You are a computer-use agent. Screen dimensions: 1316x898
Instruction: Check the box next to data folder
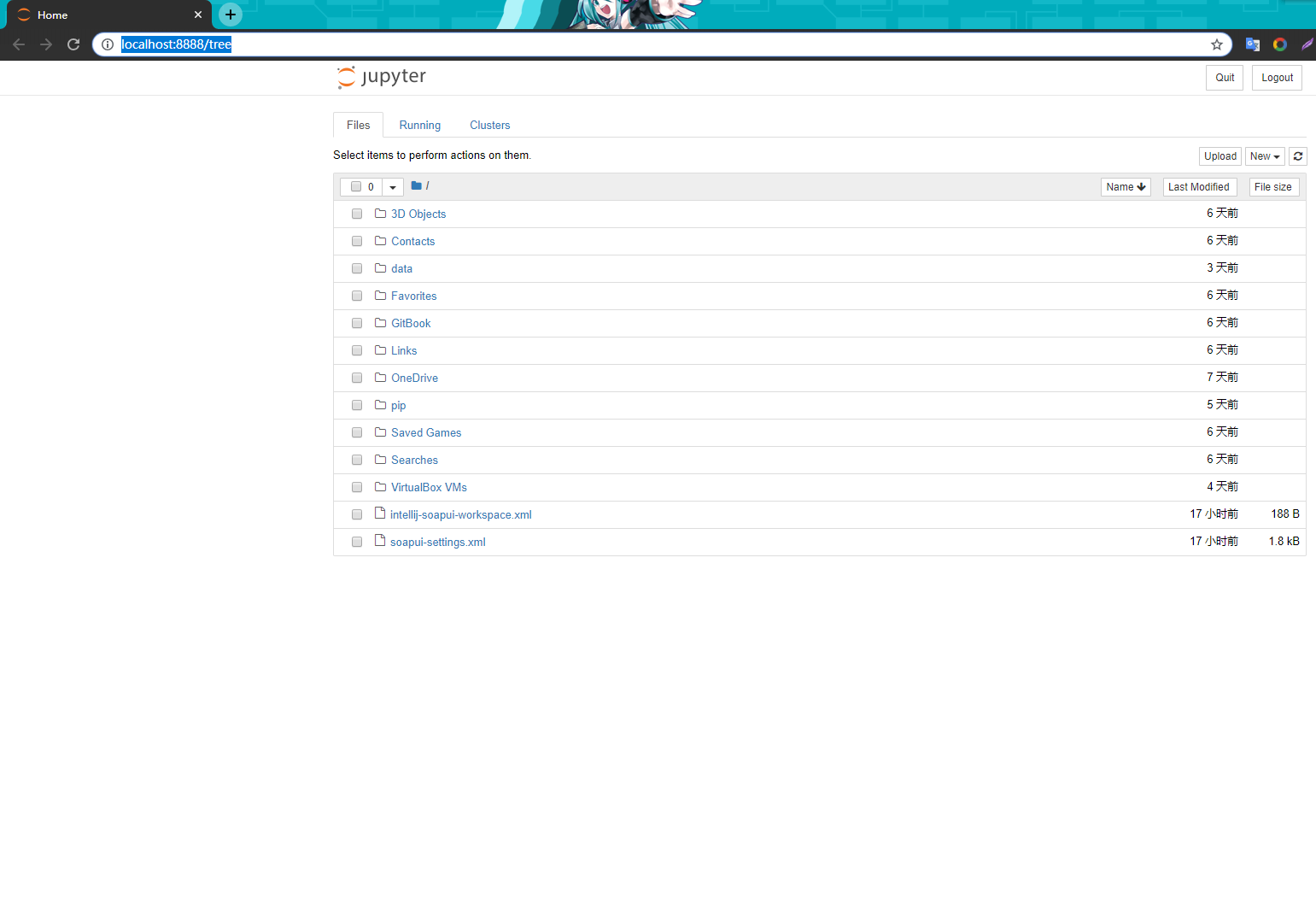pos(357,268)
